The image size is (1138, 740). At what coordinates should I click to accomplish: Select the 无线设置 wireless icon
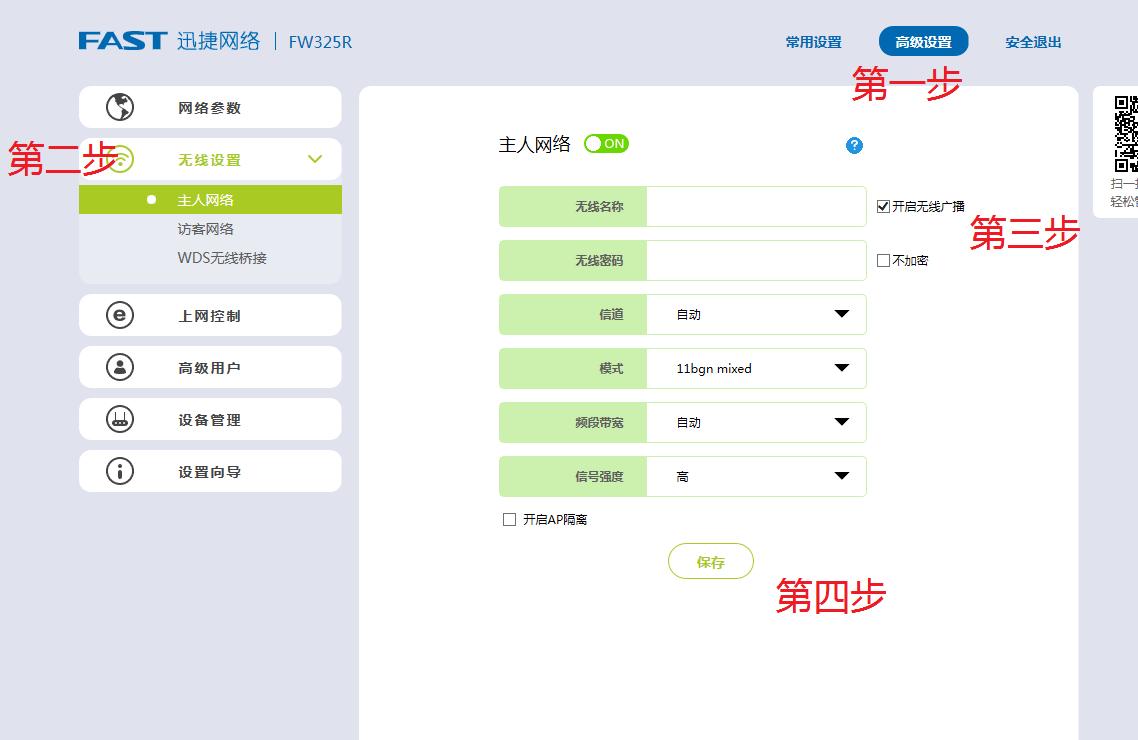pyautogui.click(x=120, y=159)
